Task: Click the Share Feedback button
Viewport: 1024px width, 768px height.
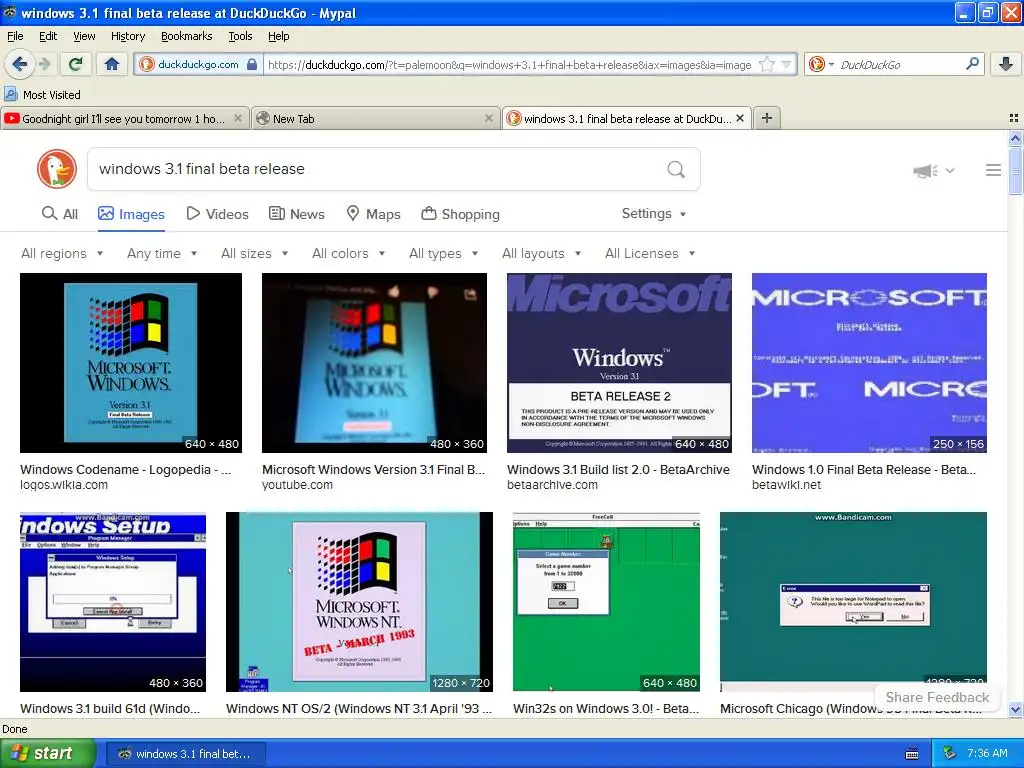Action: [x=937, y=697]
